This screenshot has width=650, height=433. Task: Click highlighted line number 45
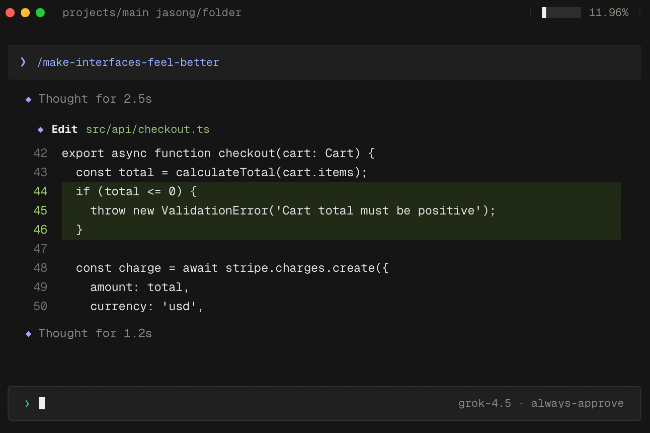tap(40, 210)
